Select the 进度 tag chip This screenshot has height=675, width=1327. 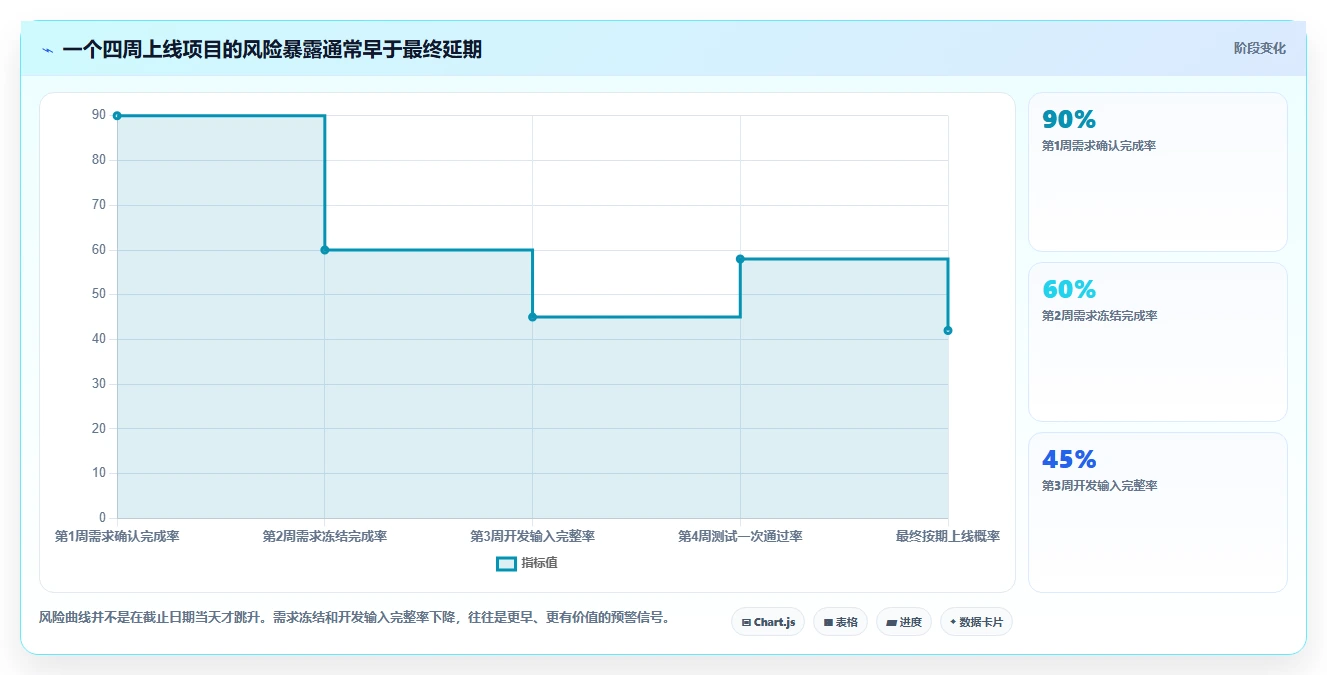coord(904,622)
